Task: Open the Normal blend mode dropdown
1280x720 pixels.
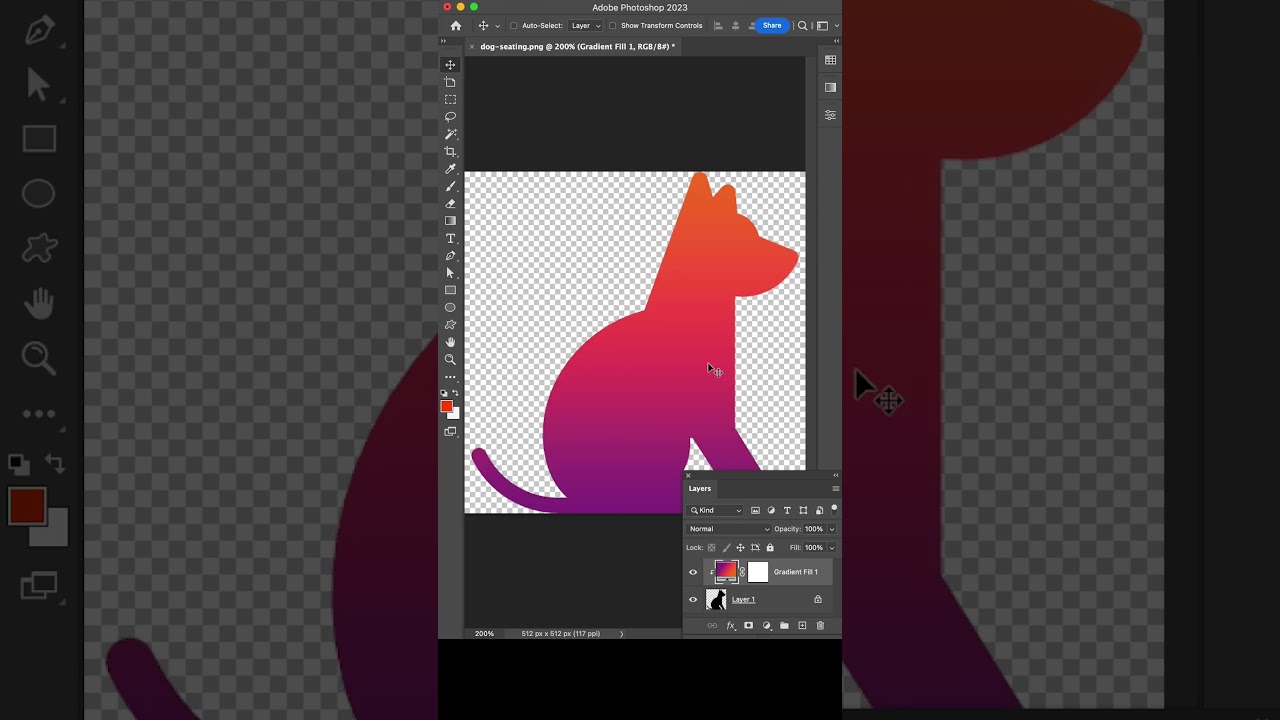Action: tap(729, 529)
